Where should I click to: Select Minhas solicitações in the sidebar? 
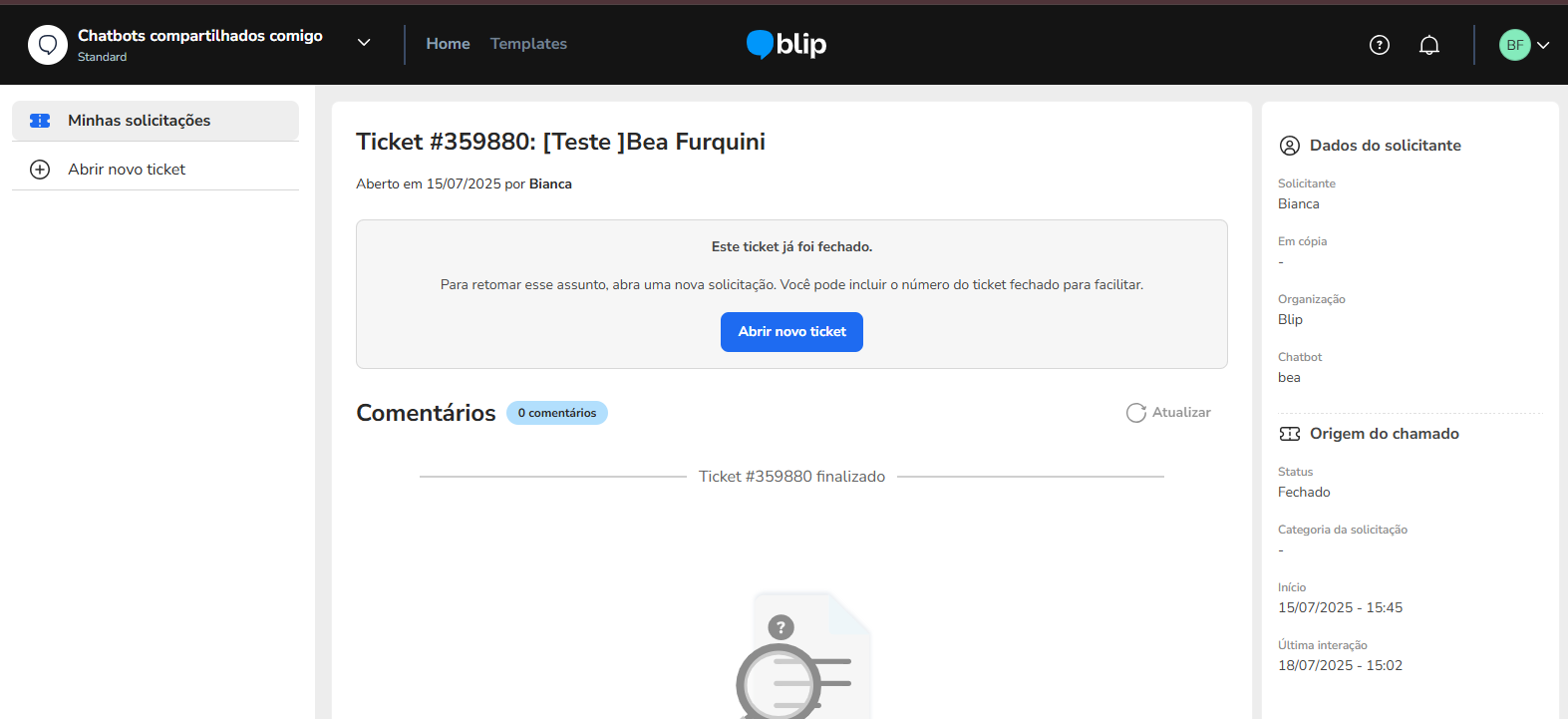pyautogui.click(x=140, y=121)
